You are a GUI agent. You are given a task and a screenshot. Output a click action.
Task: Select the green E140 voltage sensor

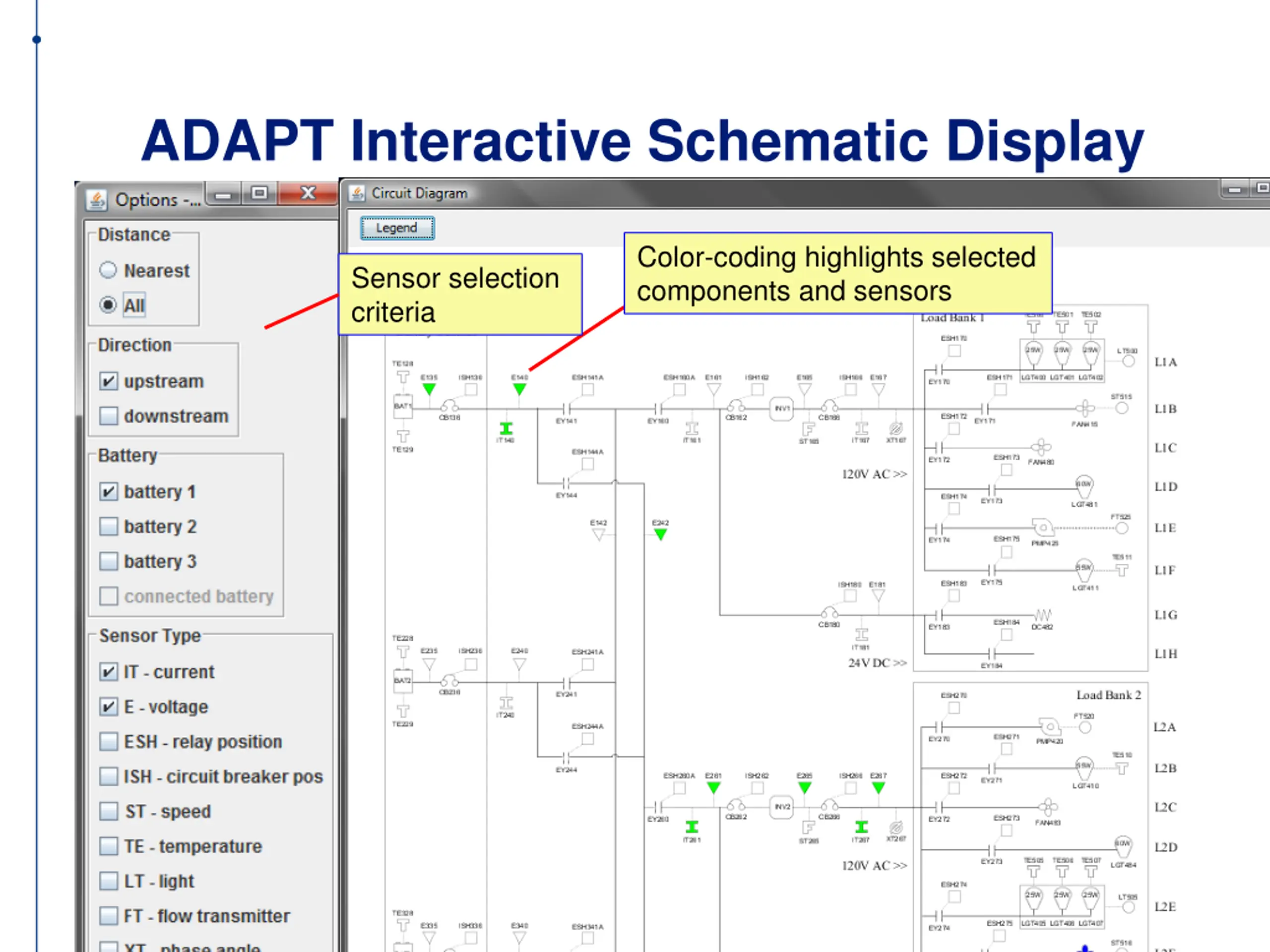[x=519, y=389]
